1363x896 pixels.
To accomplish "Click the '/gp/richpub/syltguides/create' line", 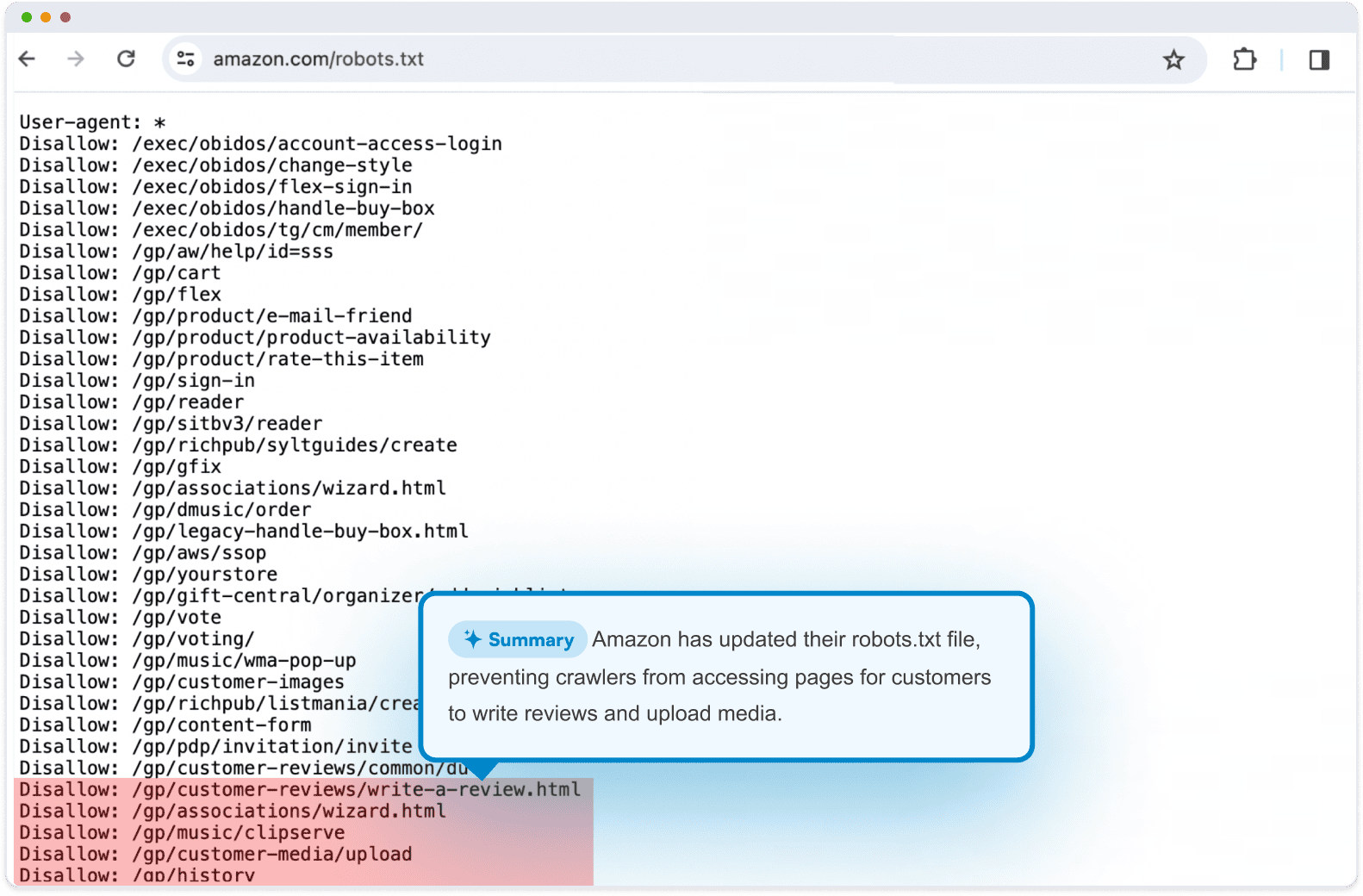I will [x=239, y=445].
